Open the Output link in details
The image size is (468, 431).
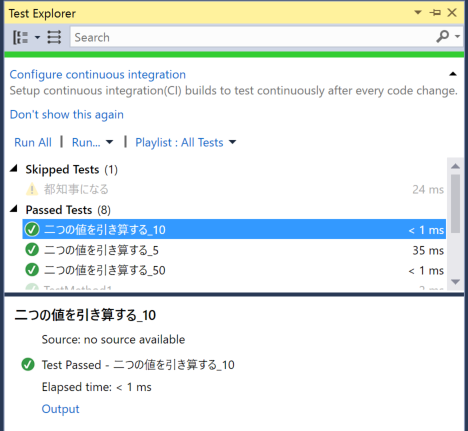[x=60, y=409]
